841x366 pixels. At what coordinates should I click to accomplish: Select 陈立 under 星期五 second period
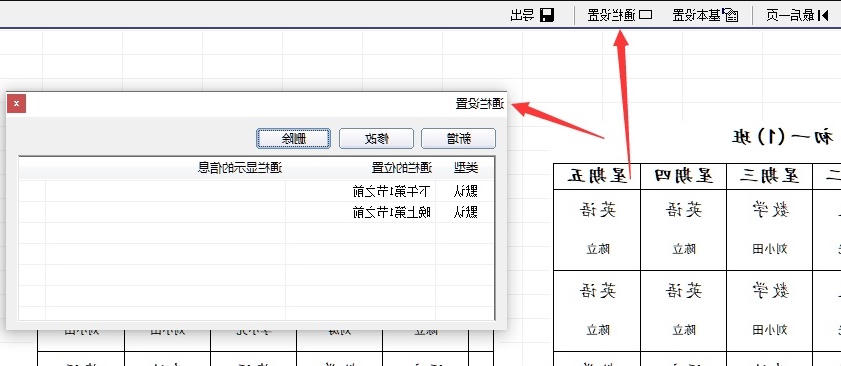597,330
